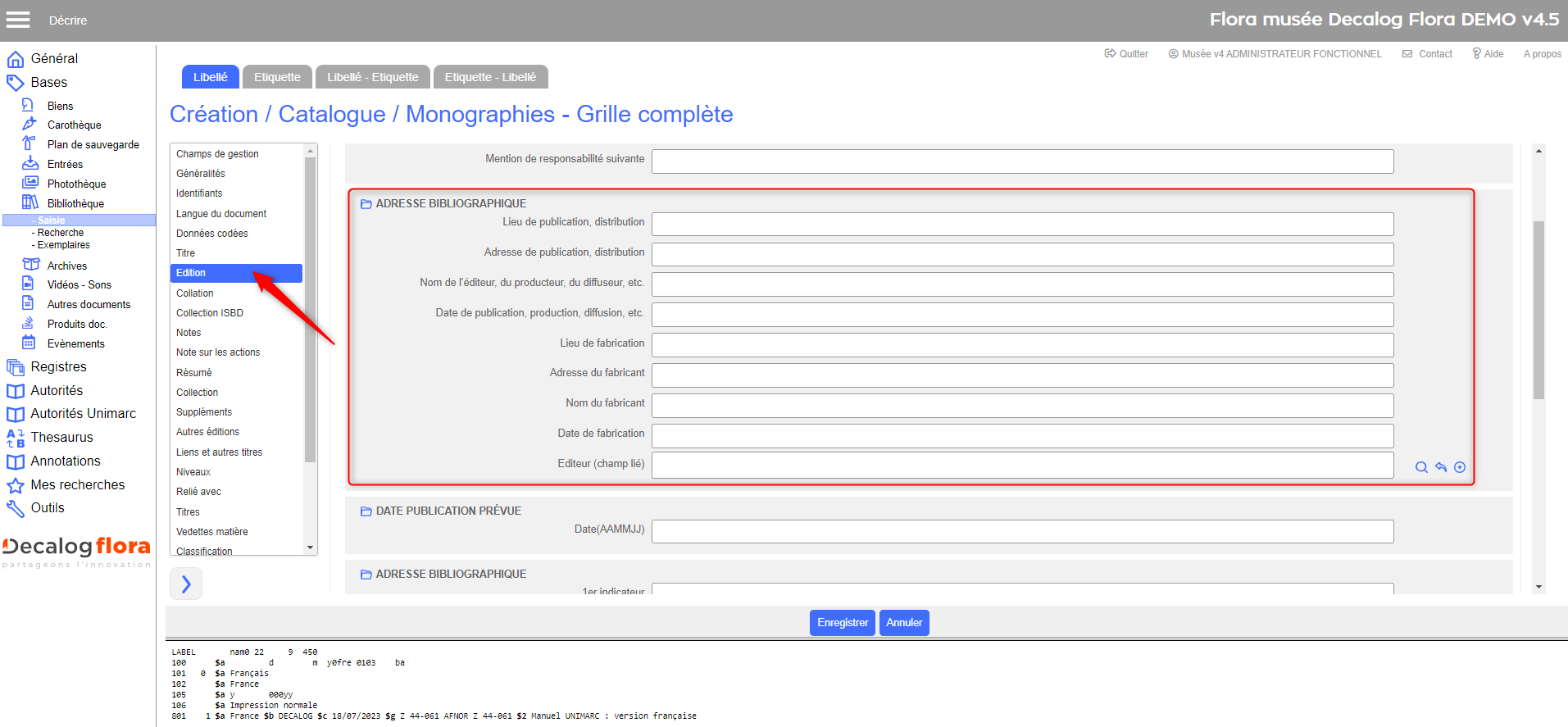Click the Annuler button
The width and height of the screenshot is (1568, 727).
click(904, 622)
